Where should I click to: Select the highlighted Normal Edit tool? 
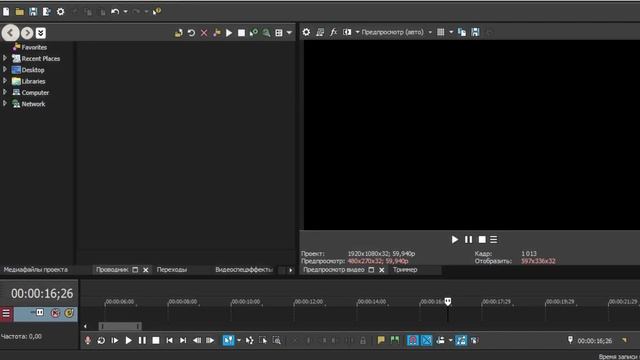(228, 340)
